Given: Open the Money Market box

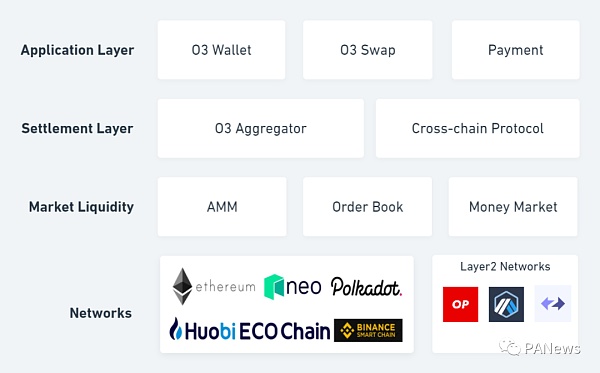Looking at the screenshot, I should pyautogui.click(x=513, y=207).
